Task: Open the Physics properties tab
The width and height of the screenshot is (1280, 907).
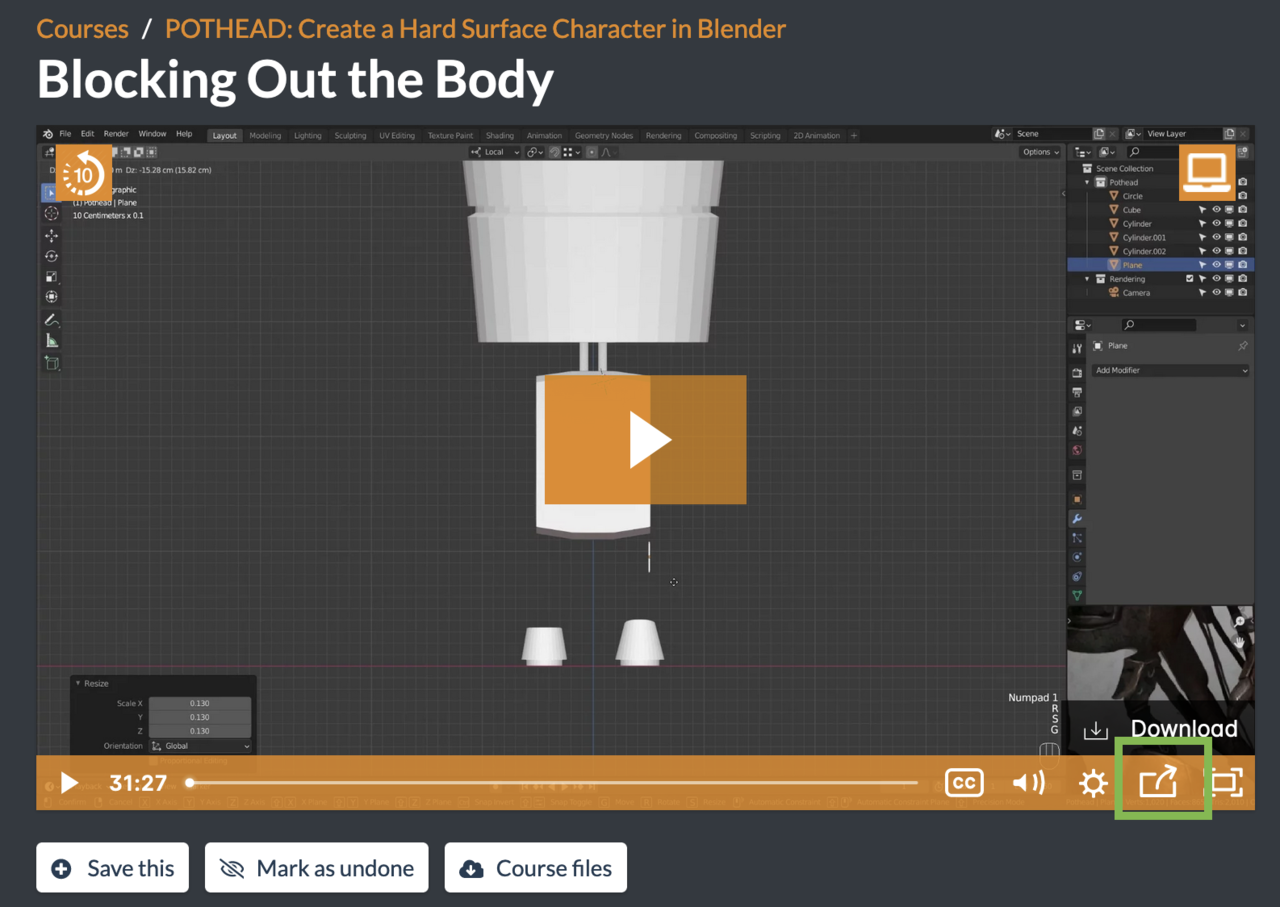Action: point(1077,557)
